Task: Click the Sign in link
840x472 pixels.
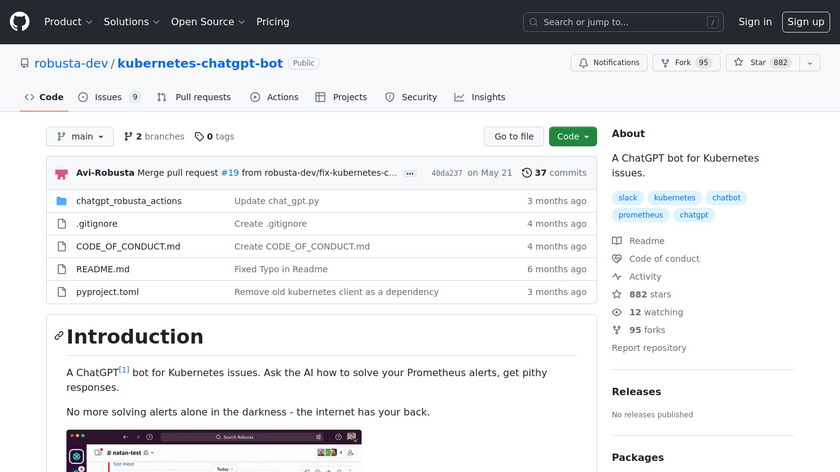Action: click(x=755, y=22)
